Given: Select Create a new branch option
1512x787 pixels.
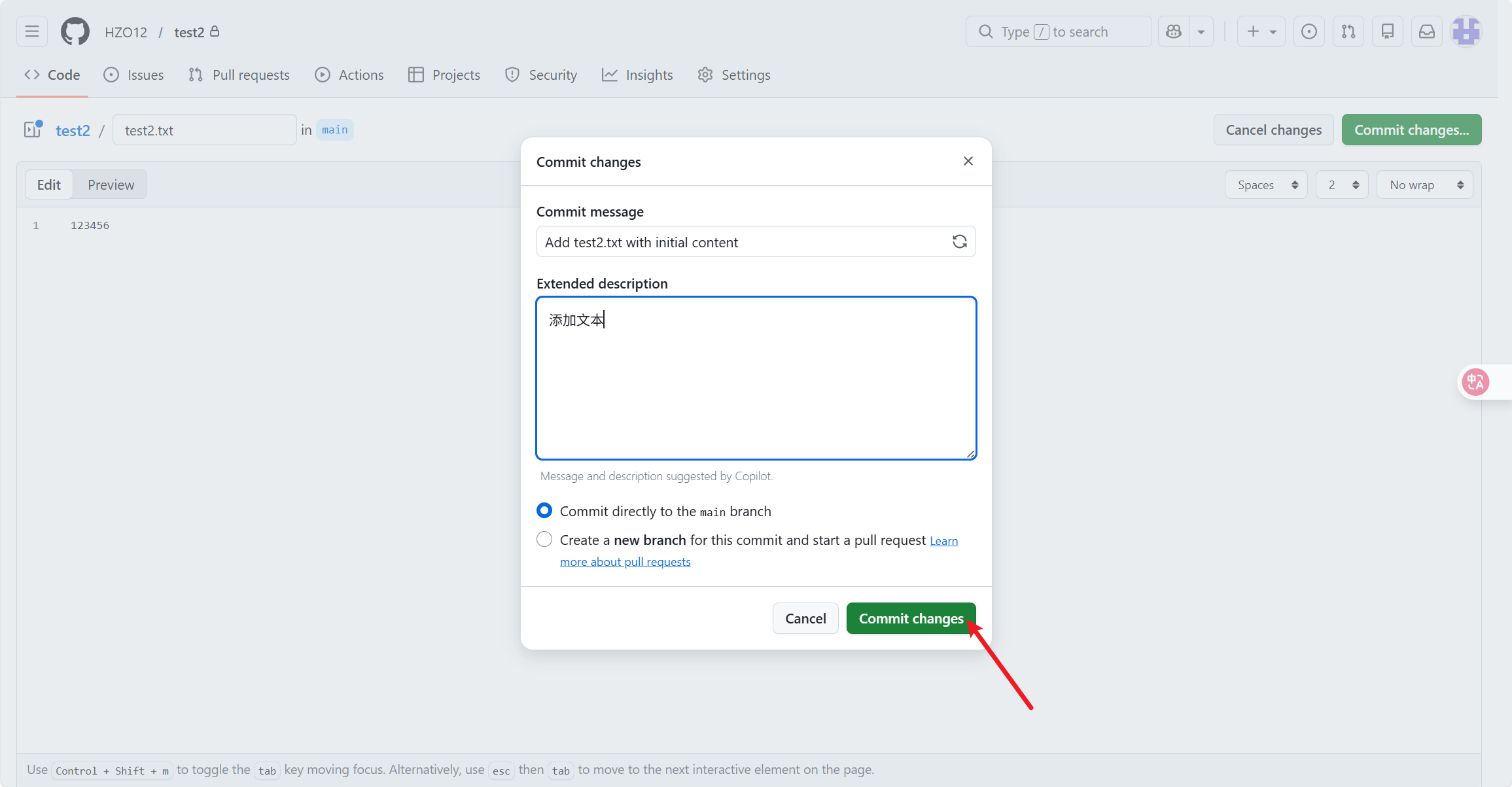Looking at the screenshot, I should click(544, 540).
